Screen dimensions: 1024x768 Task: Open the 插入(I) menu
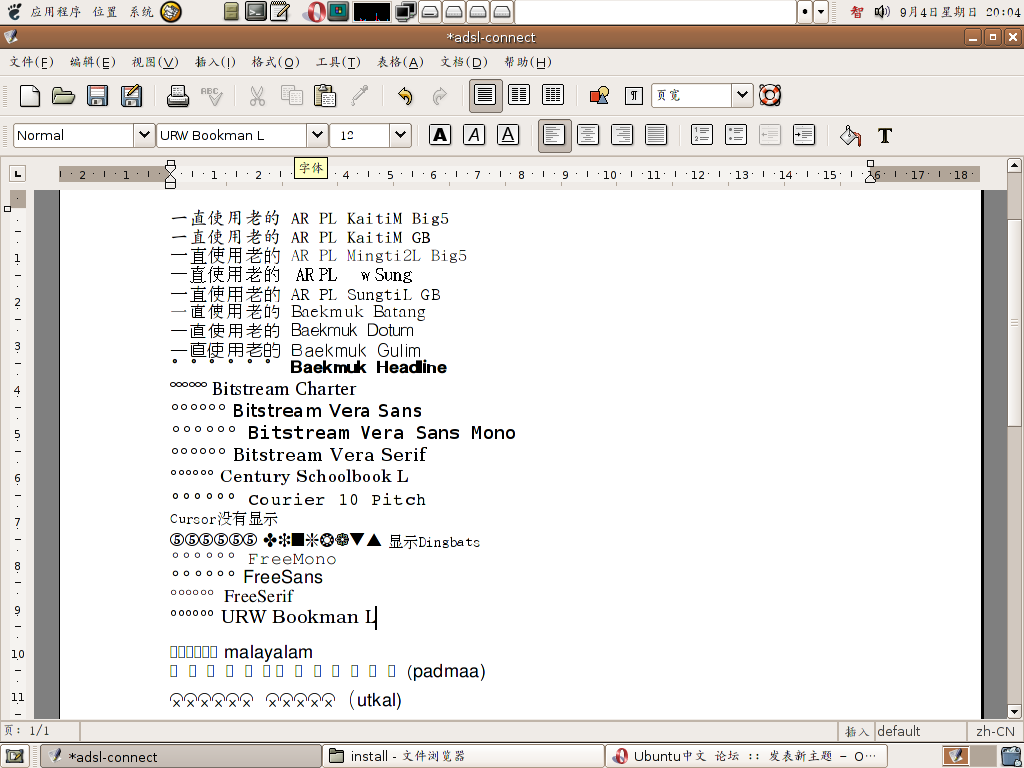(x=216, y=62)
